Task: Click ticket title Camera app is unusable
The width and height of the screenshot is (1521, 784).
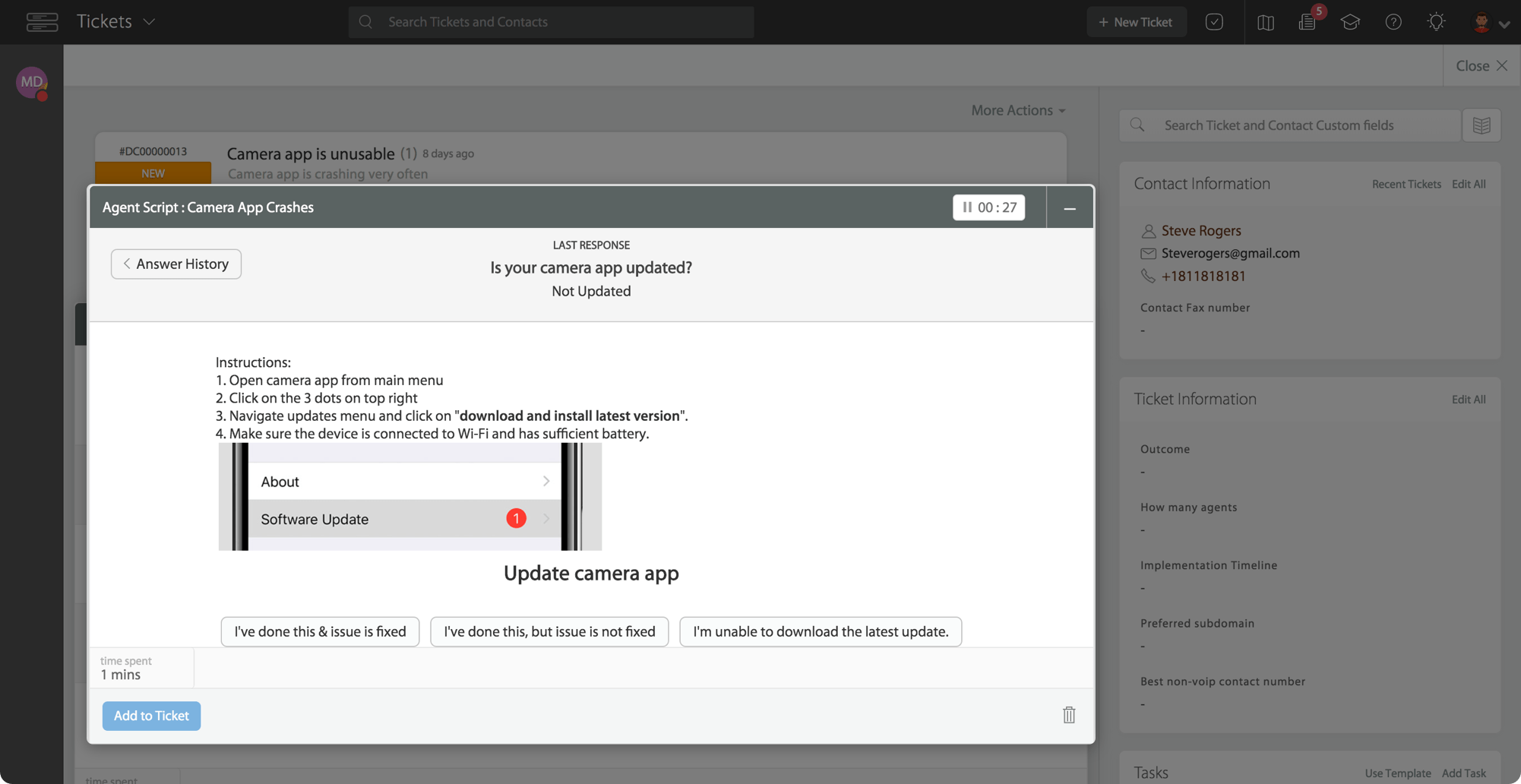Action: (311, 153)
